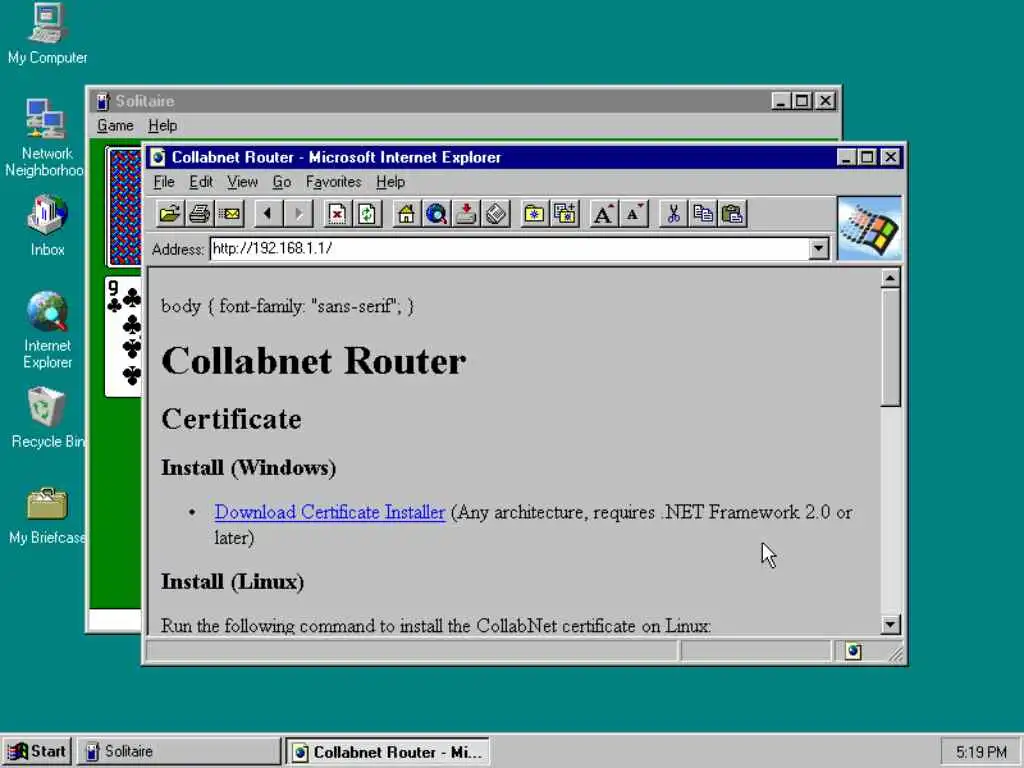Select the Inbox desktop icon
Screen dimensions: 1024x768
point(47,225)
